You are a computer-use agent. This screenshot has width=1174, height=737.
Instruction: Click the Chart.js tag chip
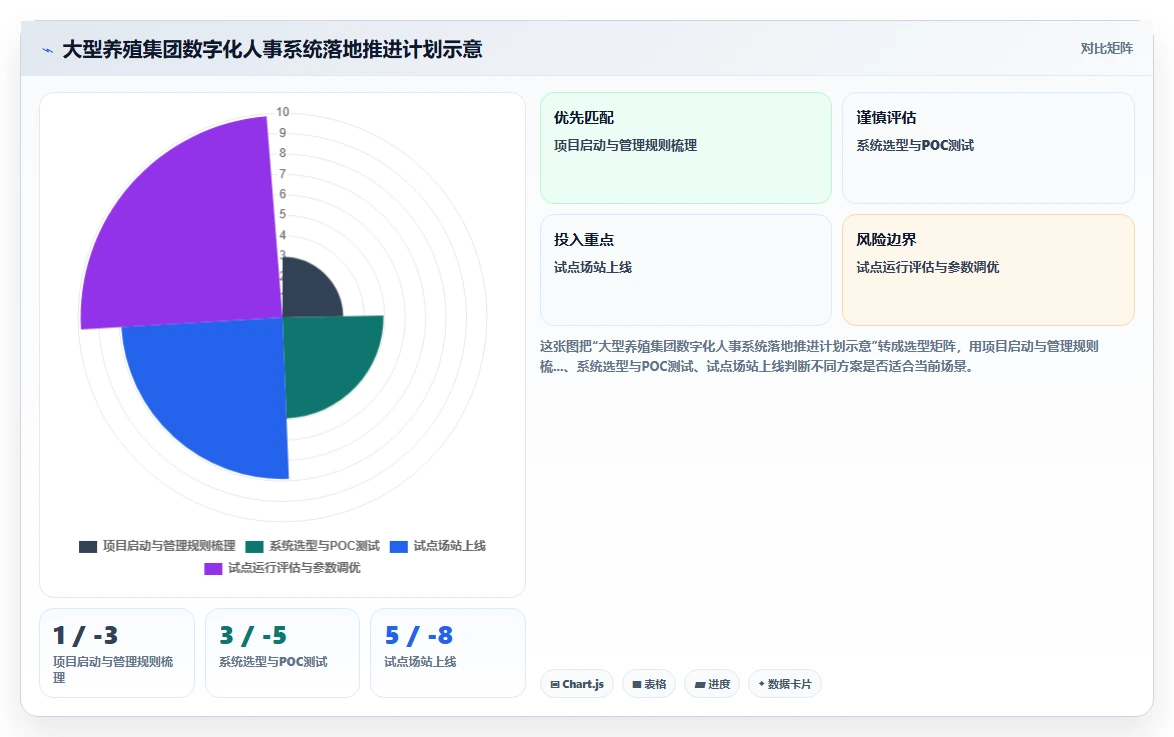577,684
